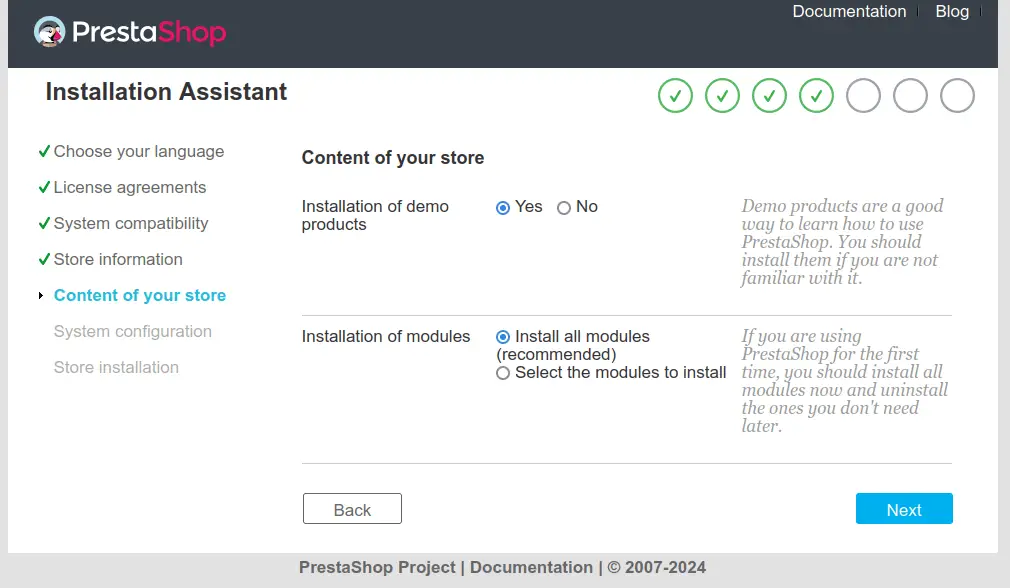This screenshot has height=588, width=1010.
Task: Open Choose your language step
Action: click(138, 152)
